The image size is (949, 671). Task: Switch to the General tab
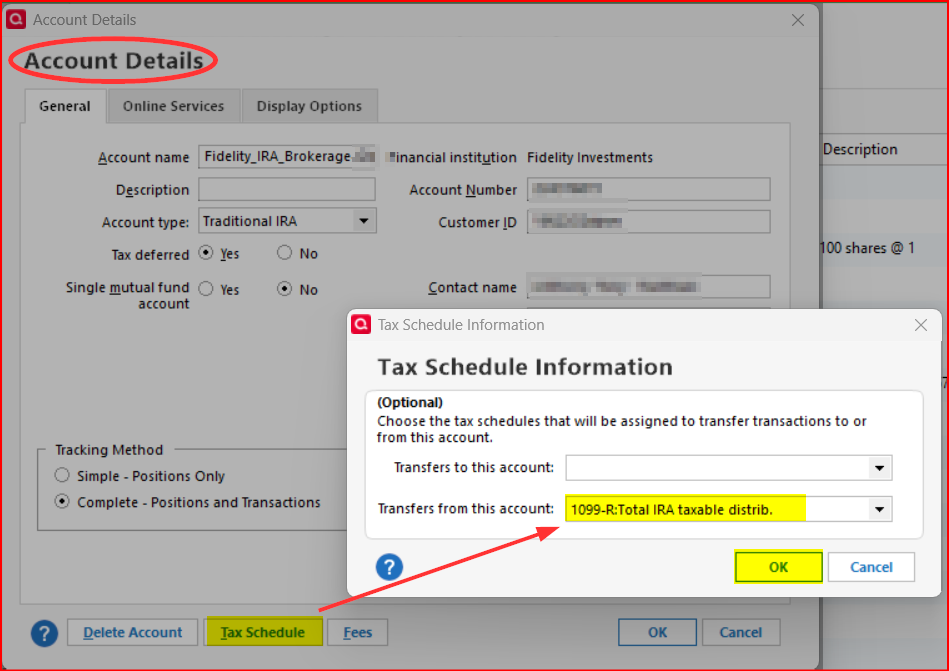[65, 106]
